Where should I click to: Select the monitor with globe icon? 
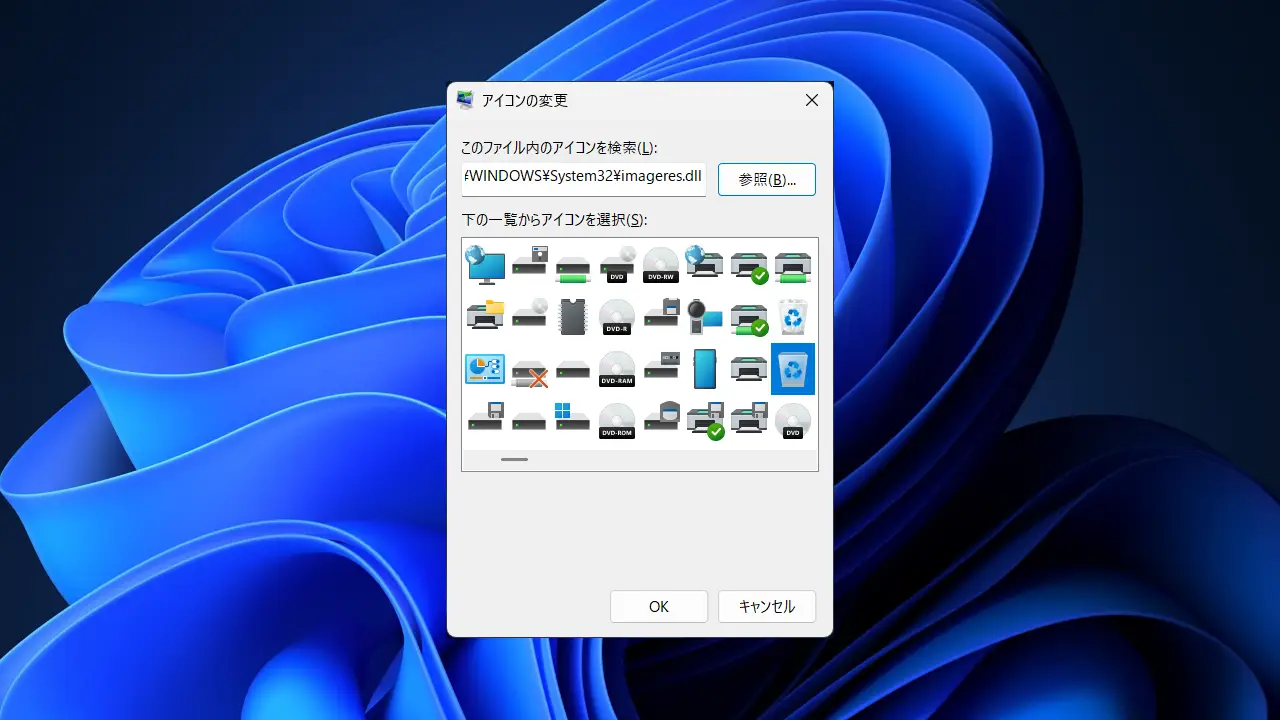pyautogui.click(x=485, y=265)
